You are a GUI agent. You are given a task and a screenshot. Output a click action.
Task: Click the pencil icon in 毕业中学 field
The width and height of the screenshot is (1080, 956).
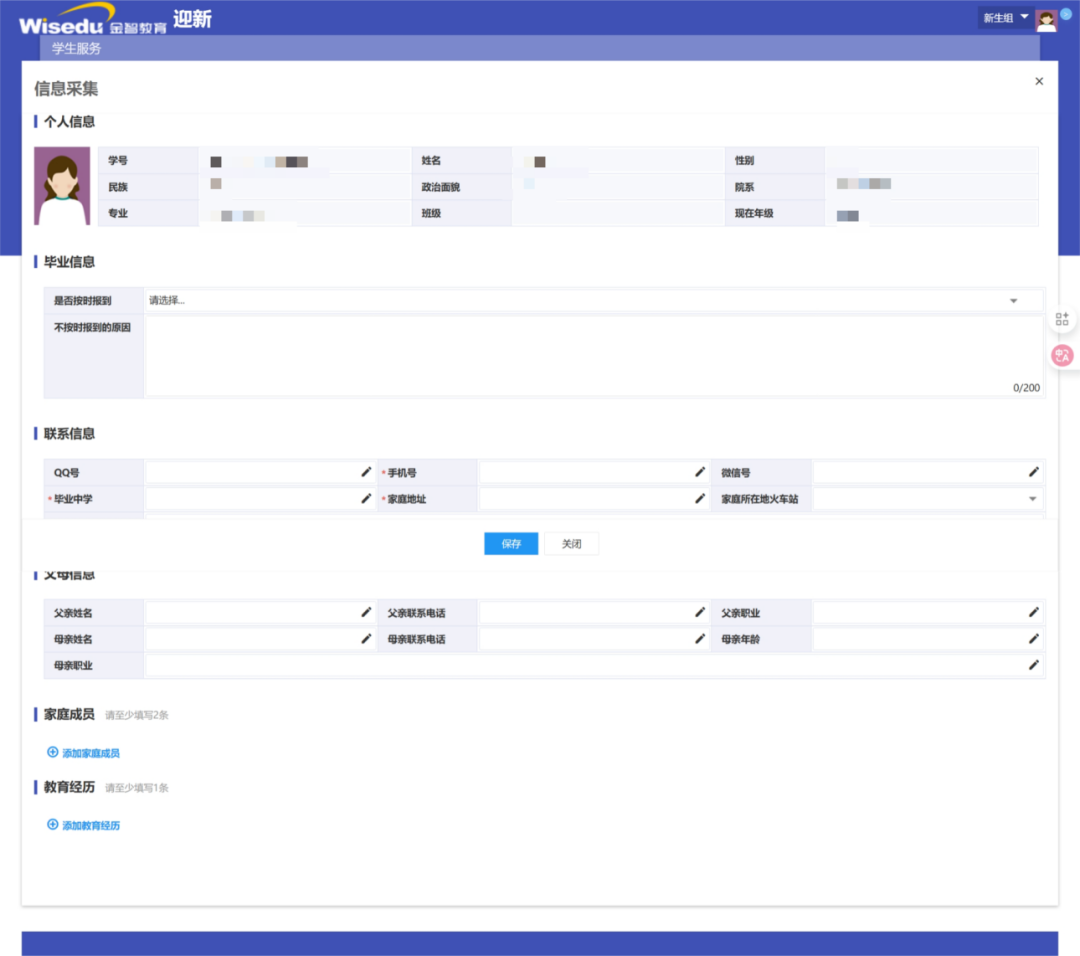tap(366, 498)
